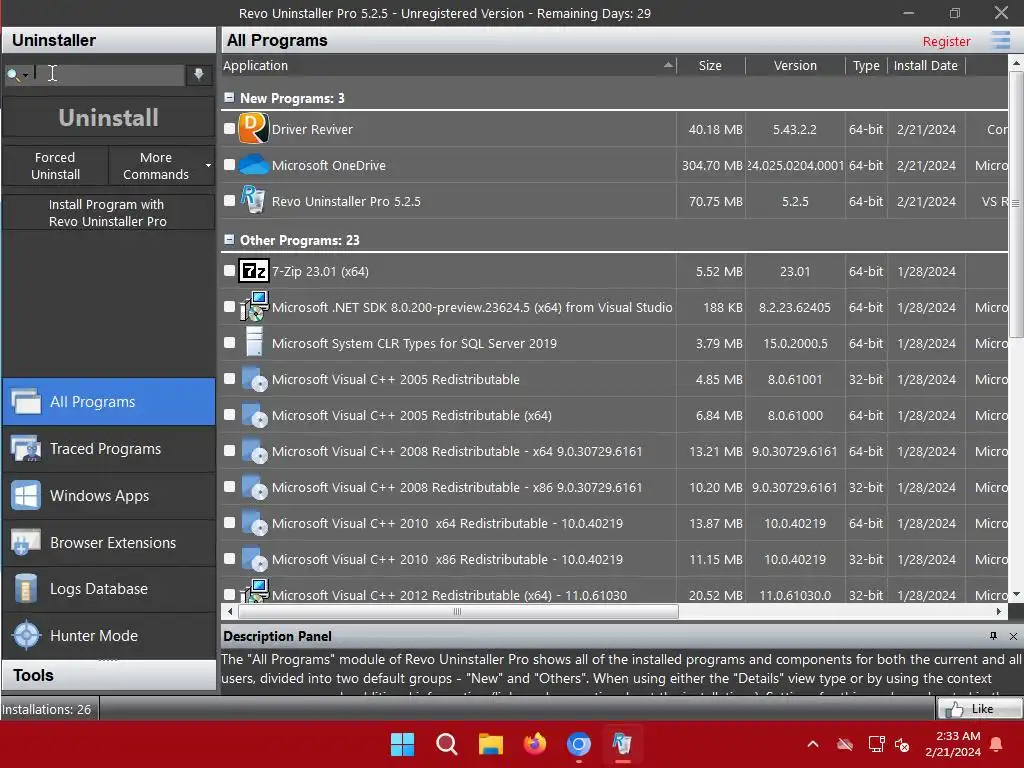Open the Browser Extensions module
Image resolution: width=1024 pixels, height=768 pixels.
(x=108, y=543)
